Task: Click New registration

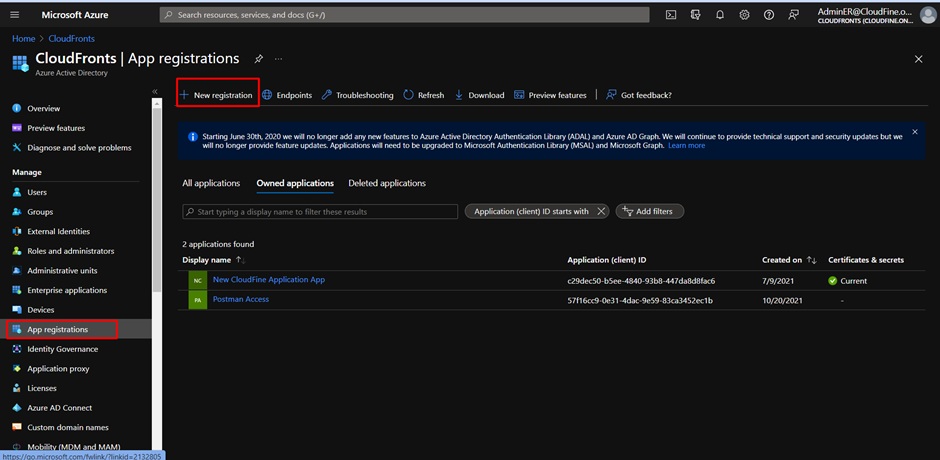Action: [216, 95]
